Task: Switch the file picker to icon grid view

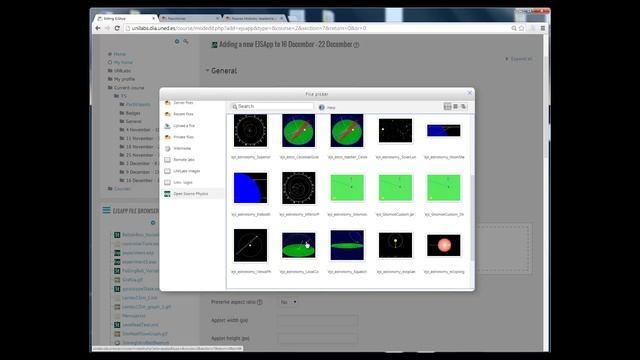Action: 447,107
